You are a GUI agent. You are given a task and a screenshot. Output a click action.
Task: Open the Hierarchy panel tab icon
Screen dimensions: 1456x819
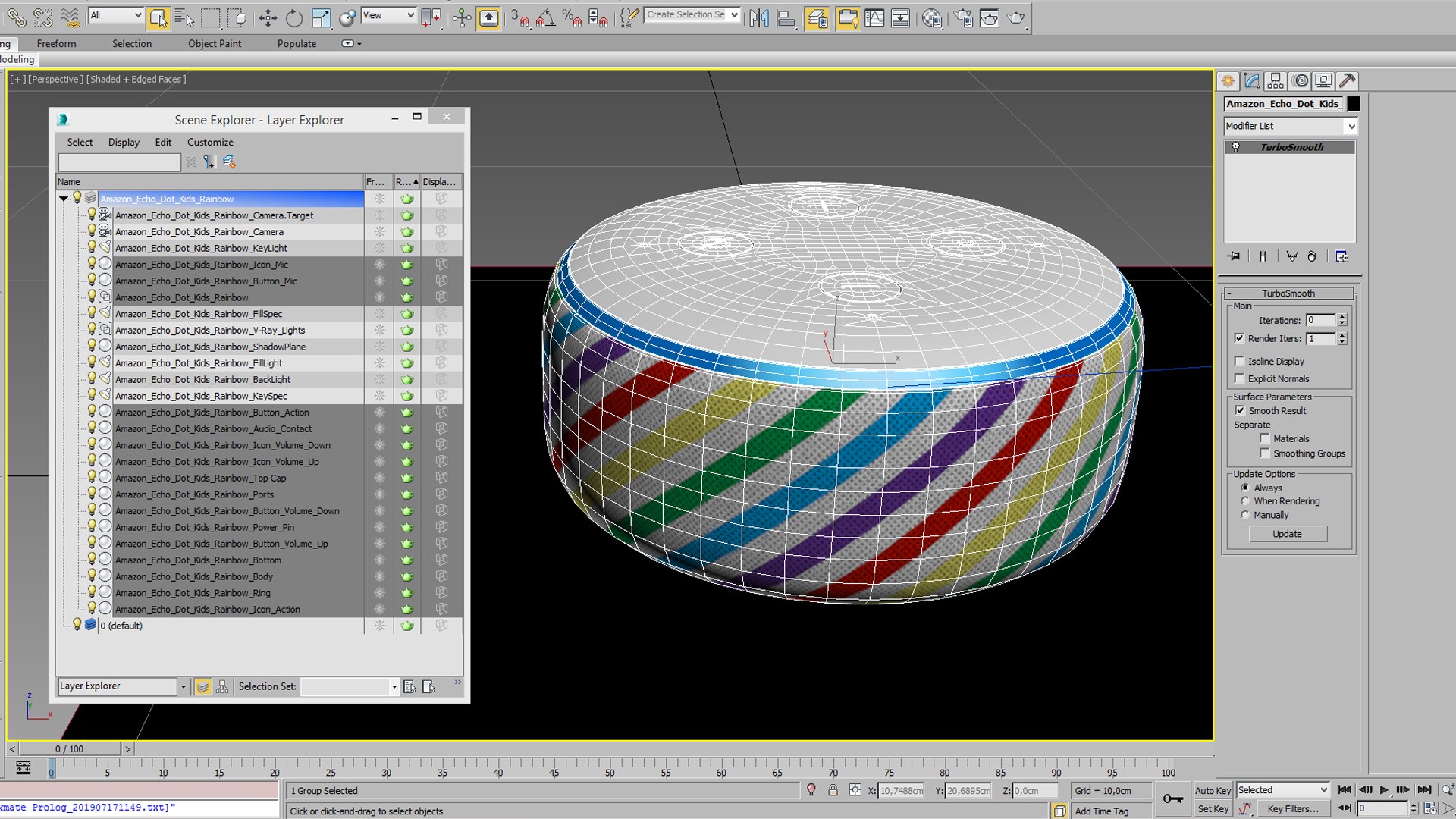(1276, 80)
